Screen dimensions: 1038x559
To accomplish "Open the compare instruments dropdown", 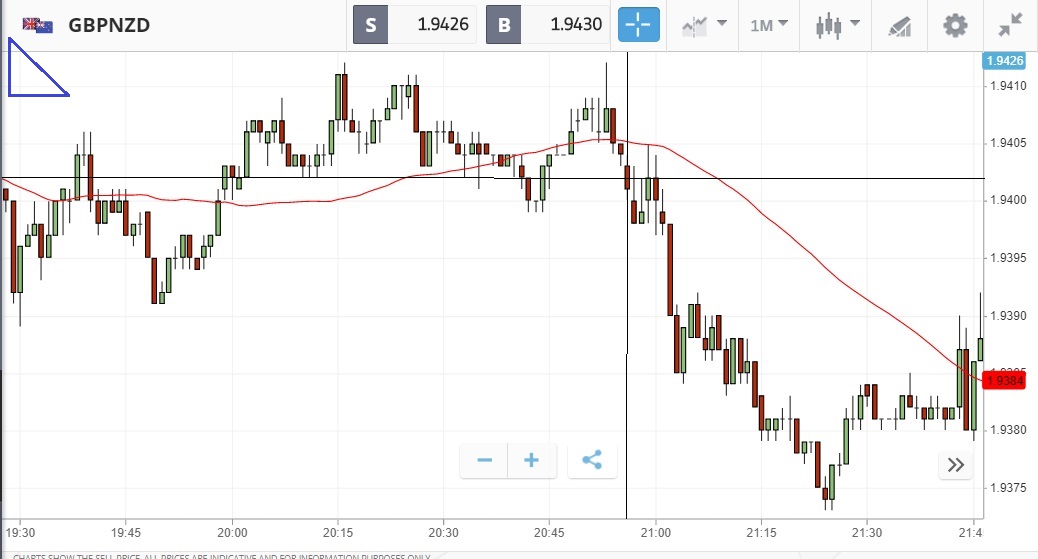I will [703, 25].
